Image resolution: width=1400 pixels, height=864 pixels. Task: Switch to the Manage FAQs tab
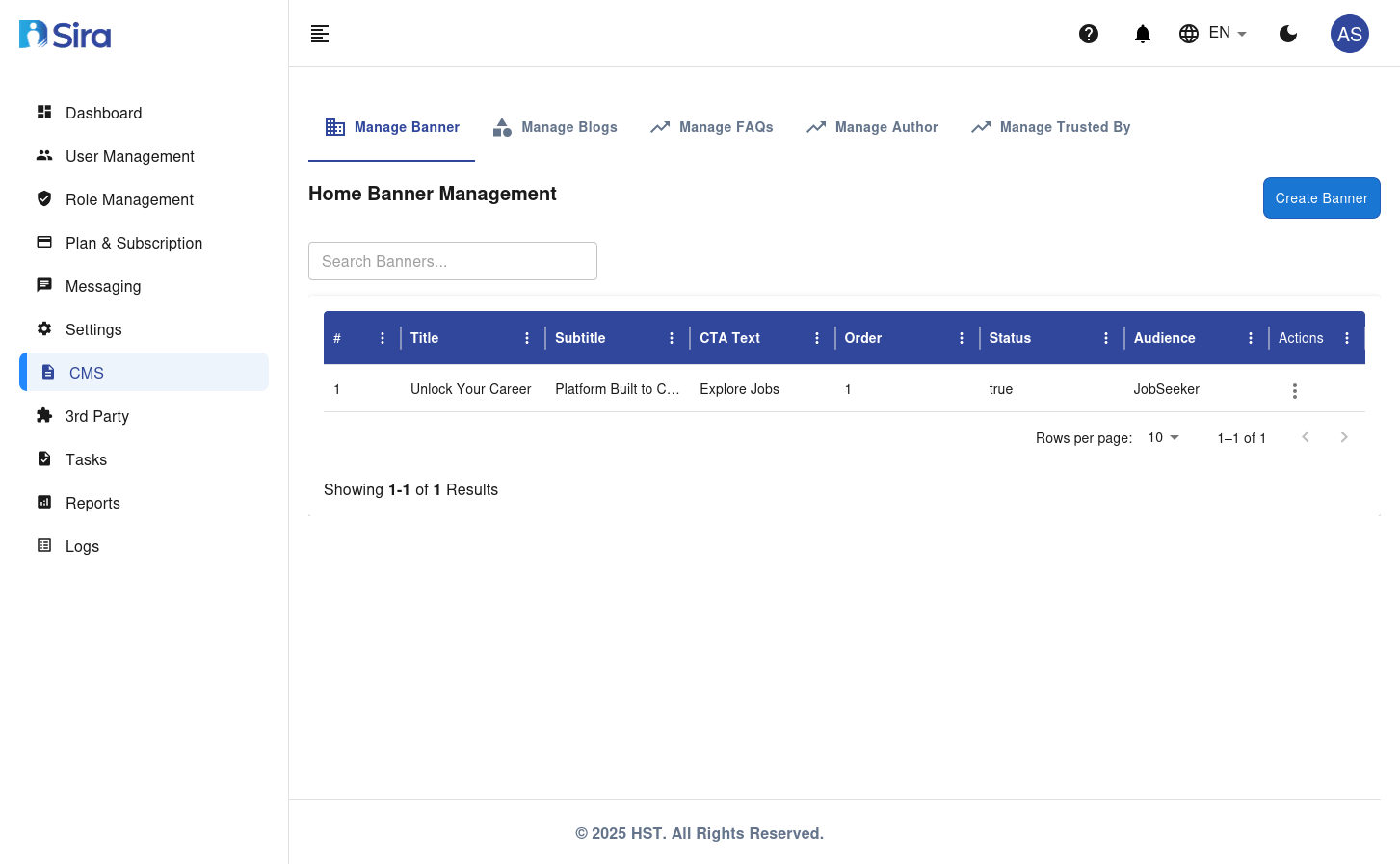pos(712,127)
